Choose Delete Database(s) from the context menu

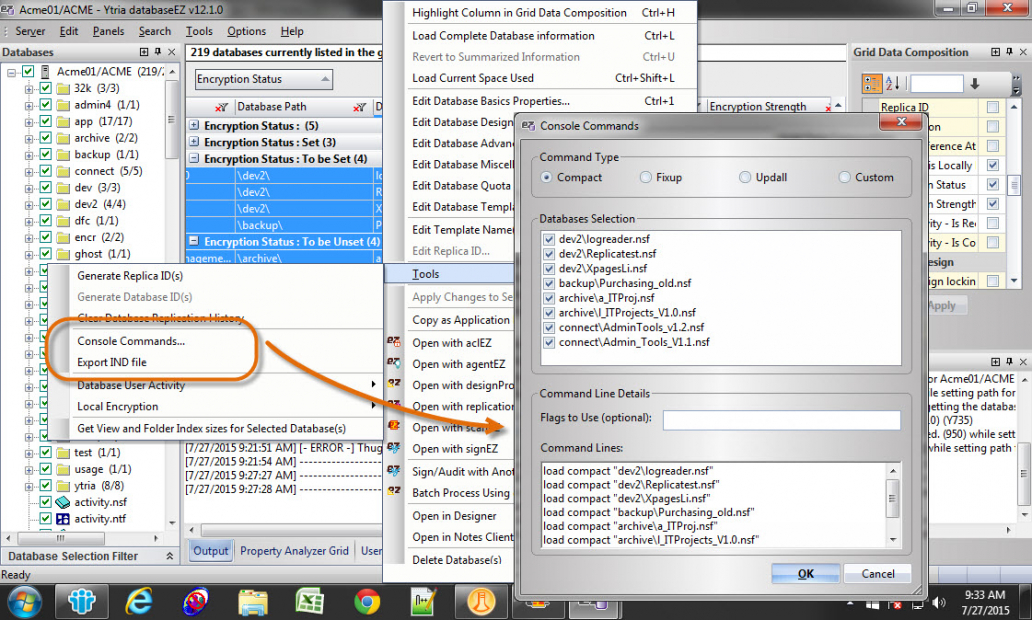(x=457, y=559)
